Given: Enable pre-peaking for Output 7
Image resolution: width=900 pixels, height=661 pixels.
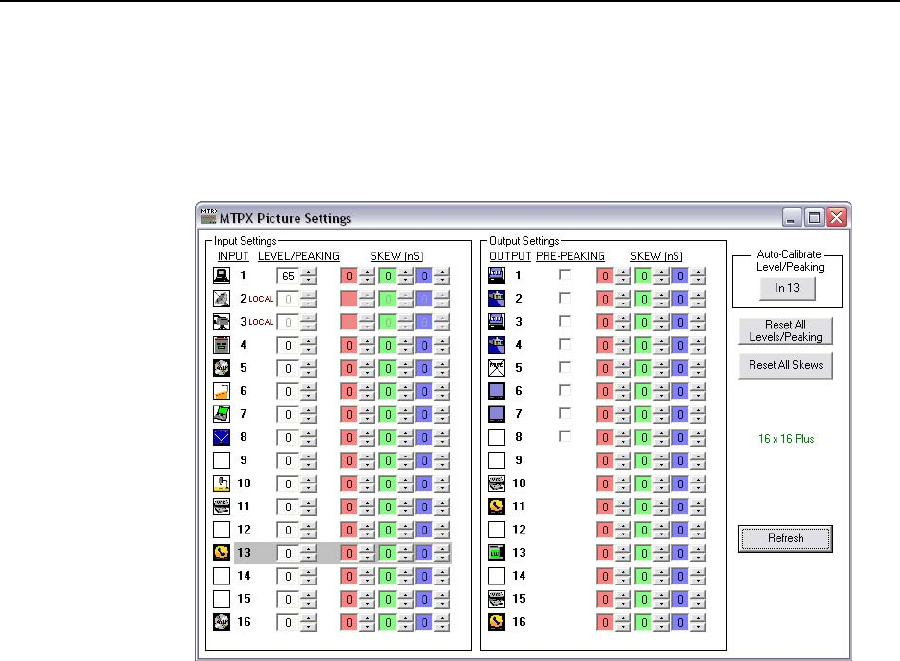Looking at the screenshot, I should [565, 413].
